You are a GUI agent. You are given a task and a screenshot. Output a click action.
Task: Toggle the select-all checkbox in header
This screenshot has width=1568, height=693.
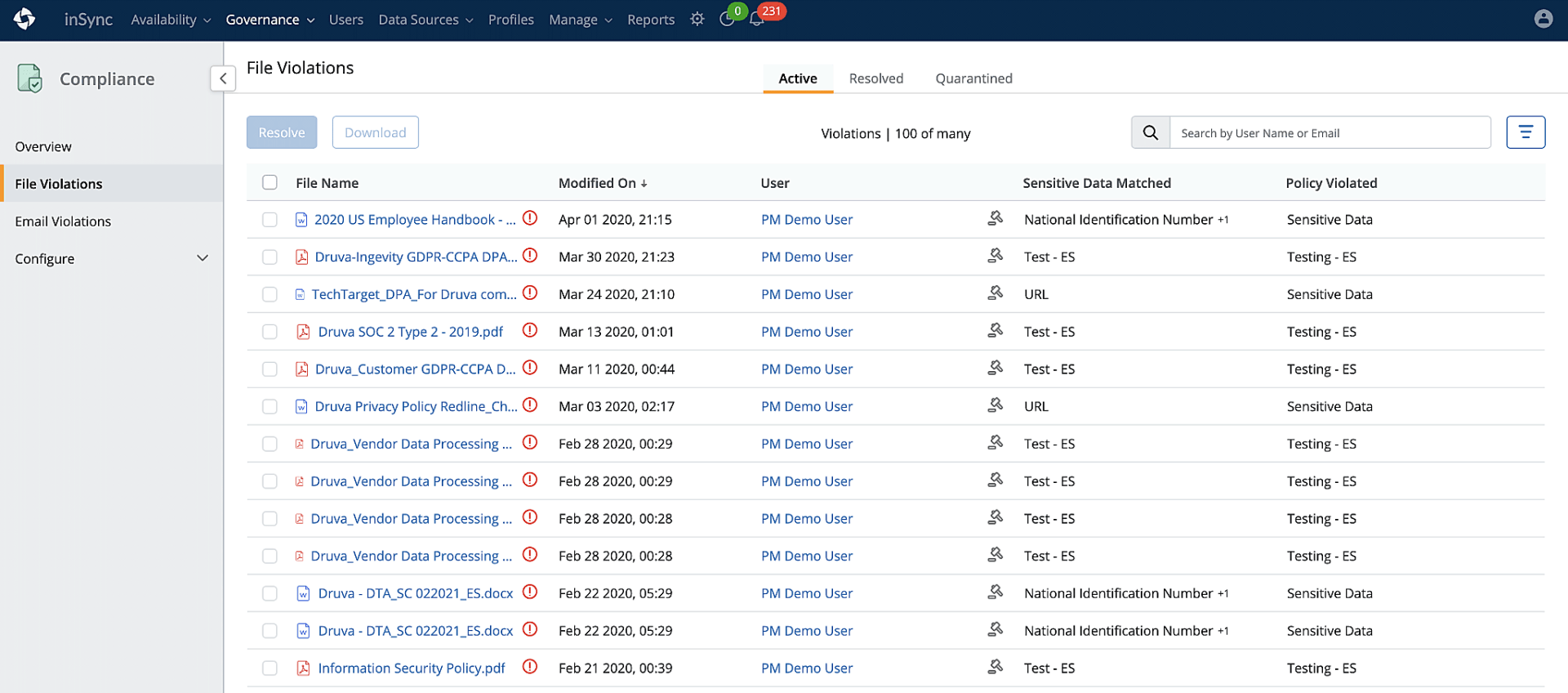click(x=269, y=182)
